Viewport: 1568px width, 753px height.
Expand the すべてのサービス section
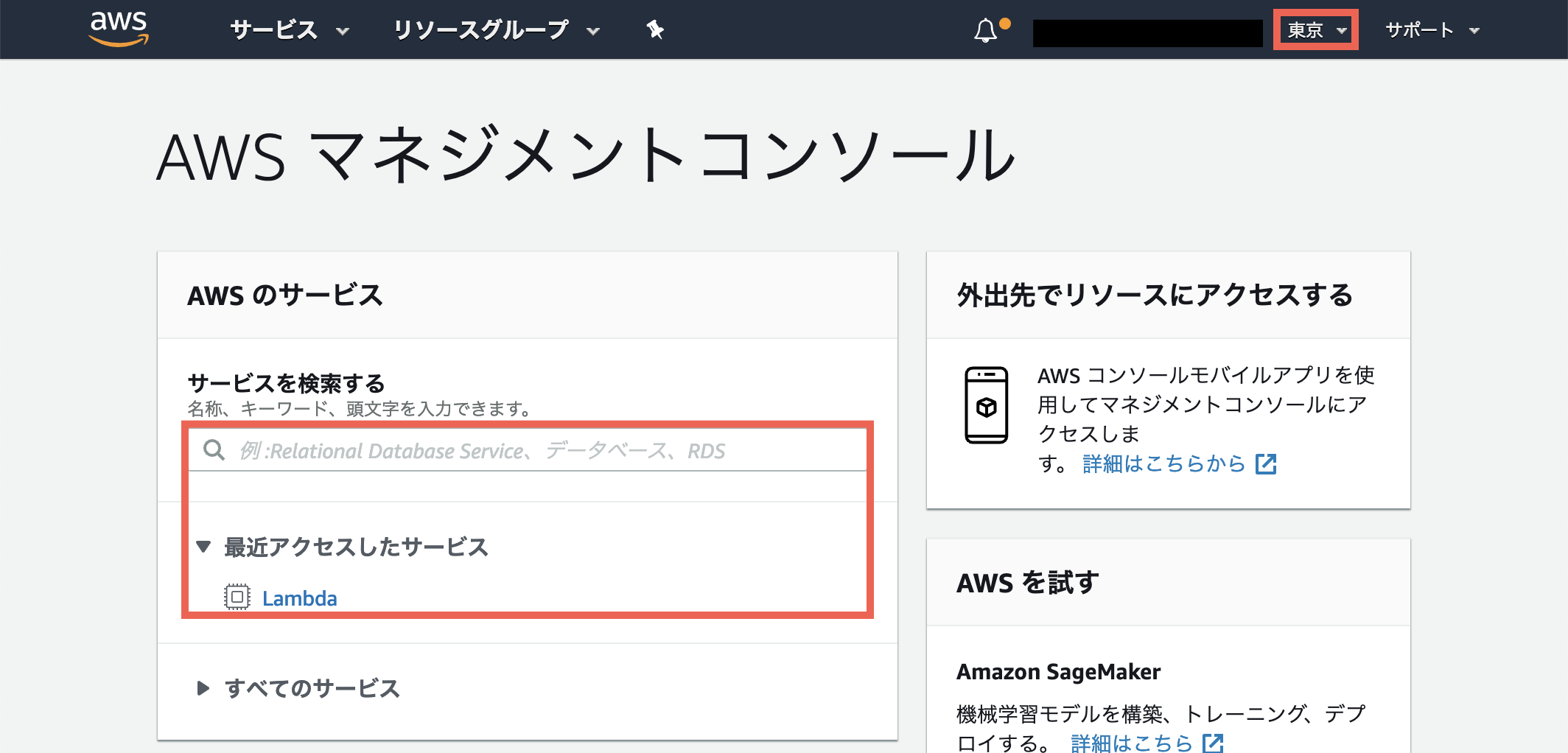coord(203,688)
